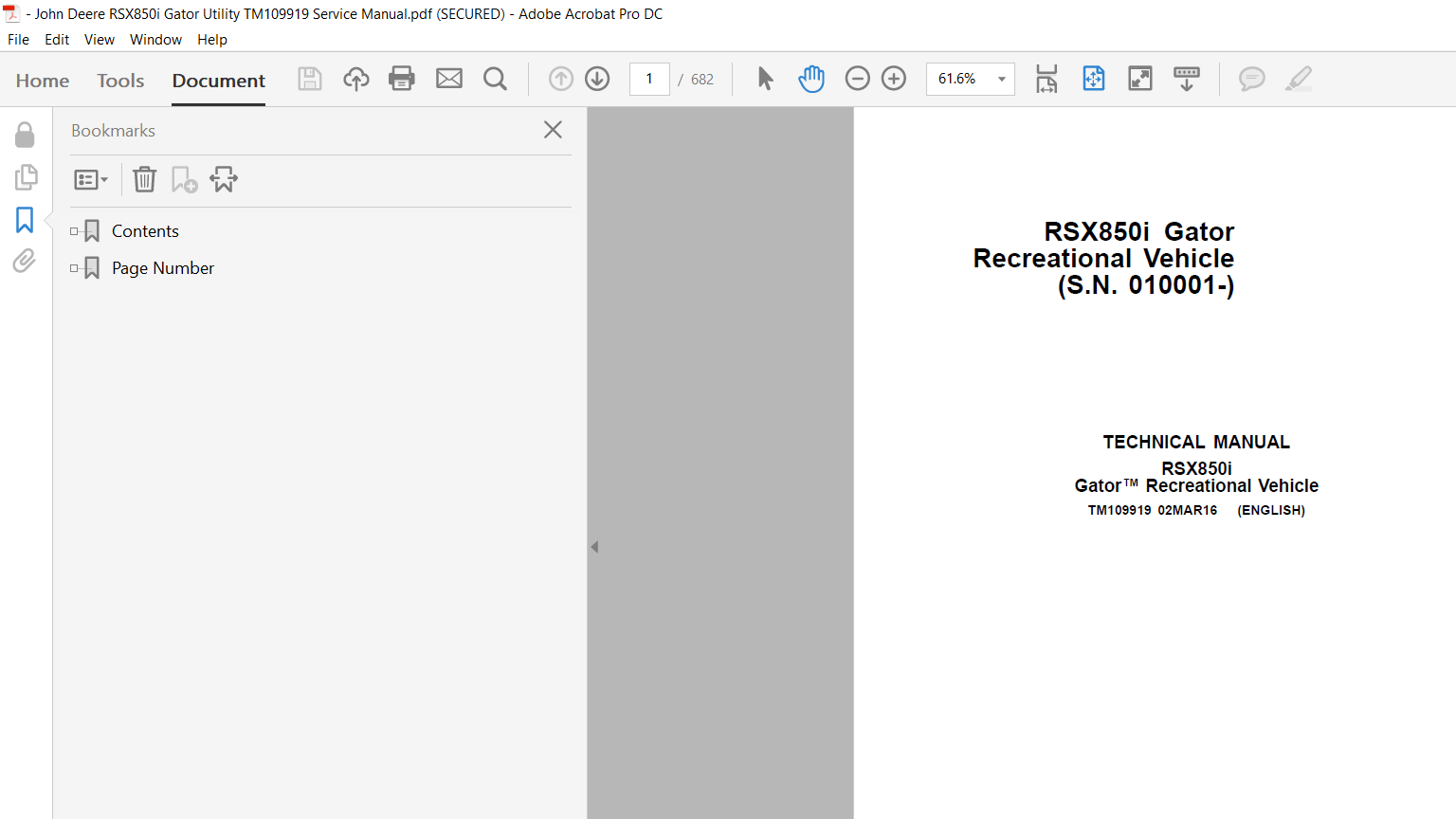1456x819 pixels.
Task: Find current bookmark icon
Action: click(224, 179)
